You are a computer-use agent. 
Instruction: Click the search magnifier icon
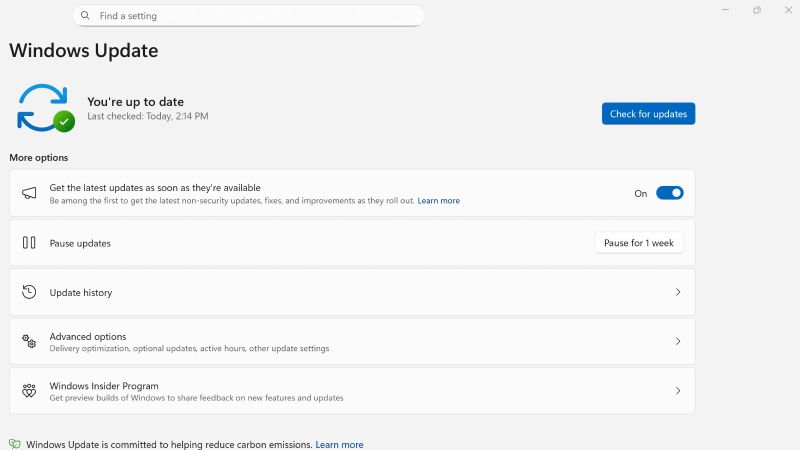click(x=85, y=16)
